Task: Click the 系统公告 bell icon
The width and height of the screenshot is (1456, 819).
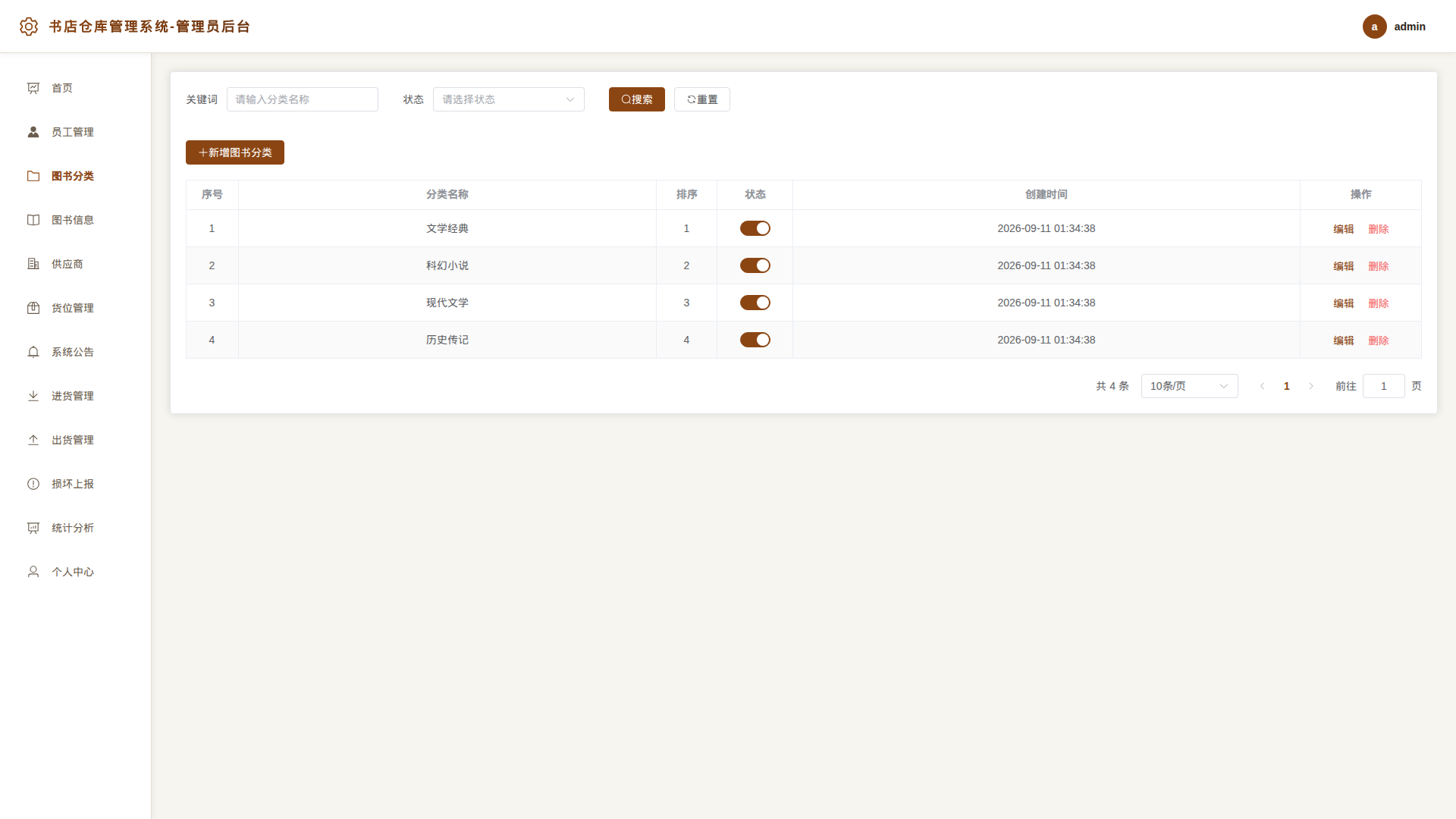Action: 33,352
